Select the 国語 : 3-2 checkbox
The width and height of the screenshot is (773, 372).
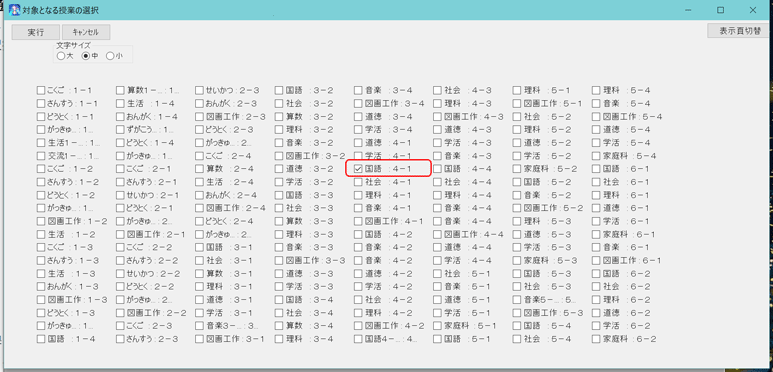[279, 91]
